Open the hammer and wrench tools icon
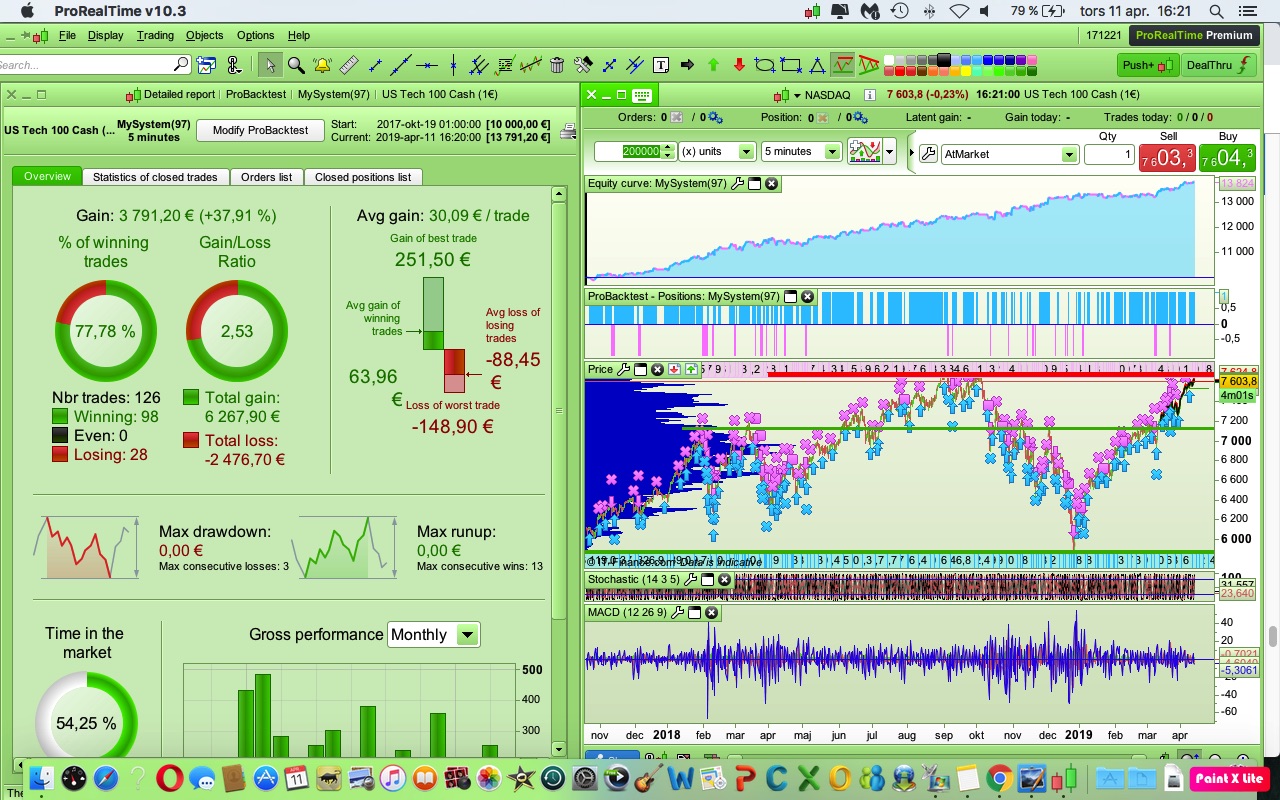 coord(583,65)
